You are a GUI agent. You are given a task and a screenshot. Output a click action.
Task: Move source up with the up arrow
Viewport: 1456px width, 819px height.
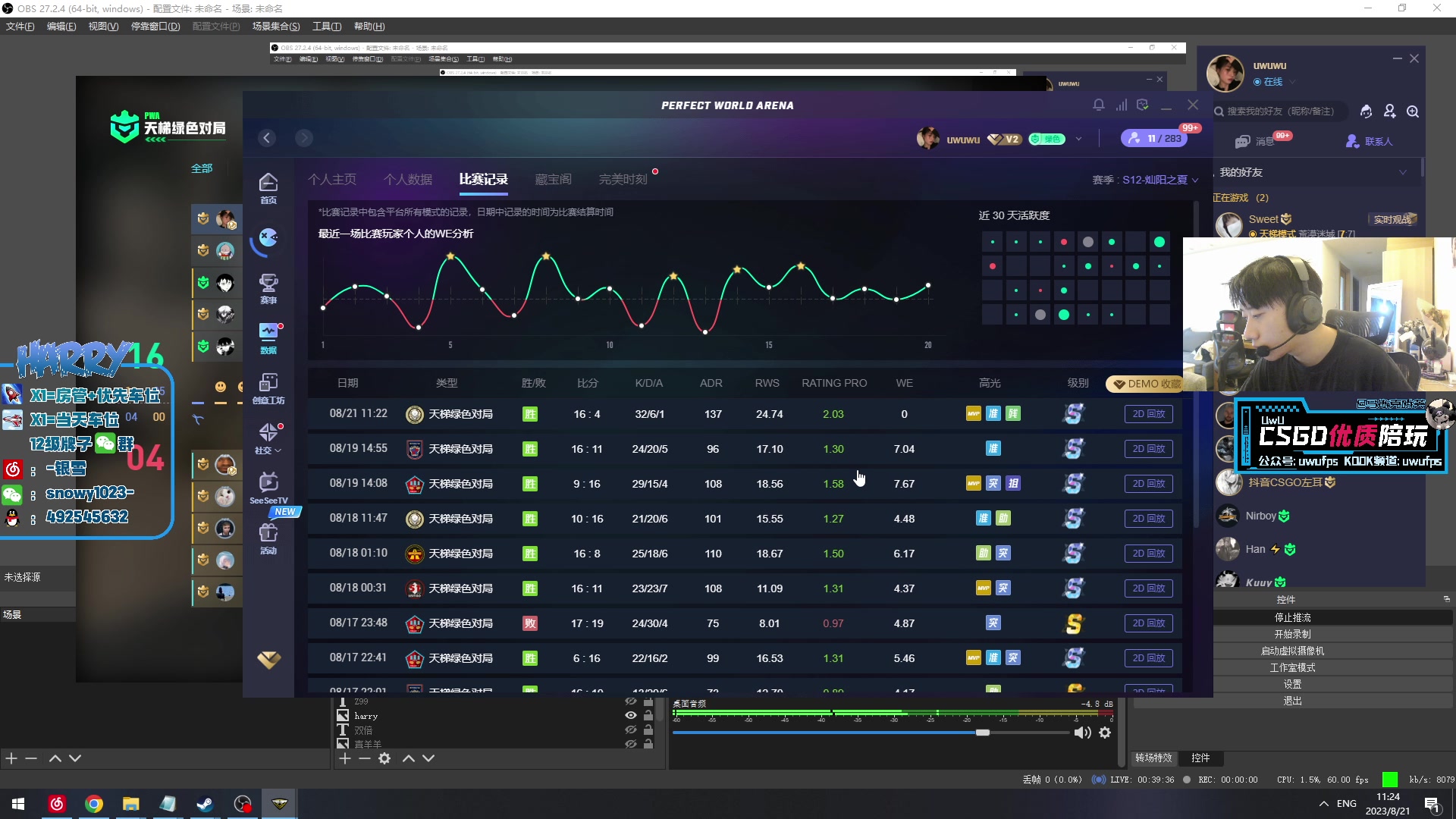(409, 758)
